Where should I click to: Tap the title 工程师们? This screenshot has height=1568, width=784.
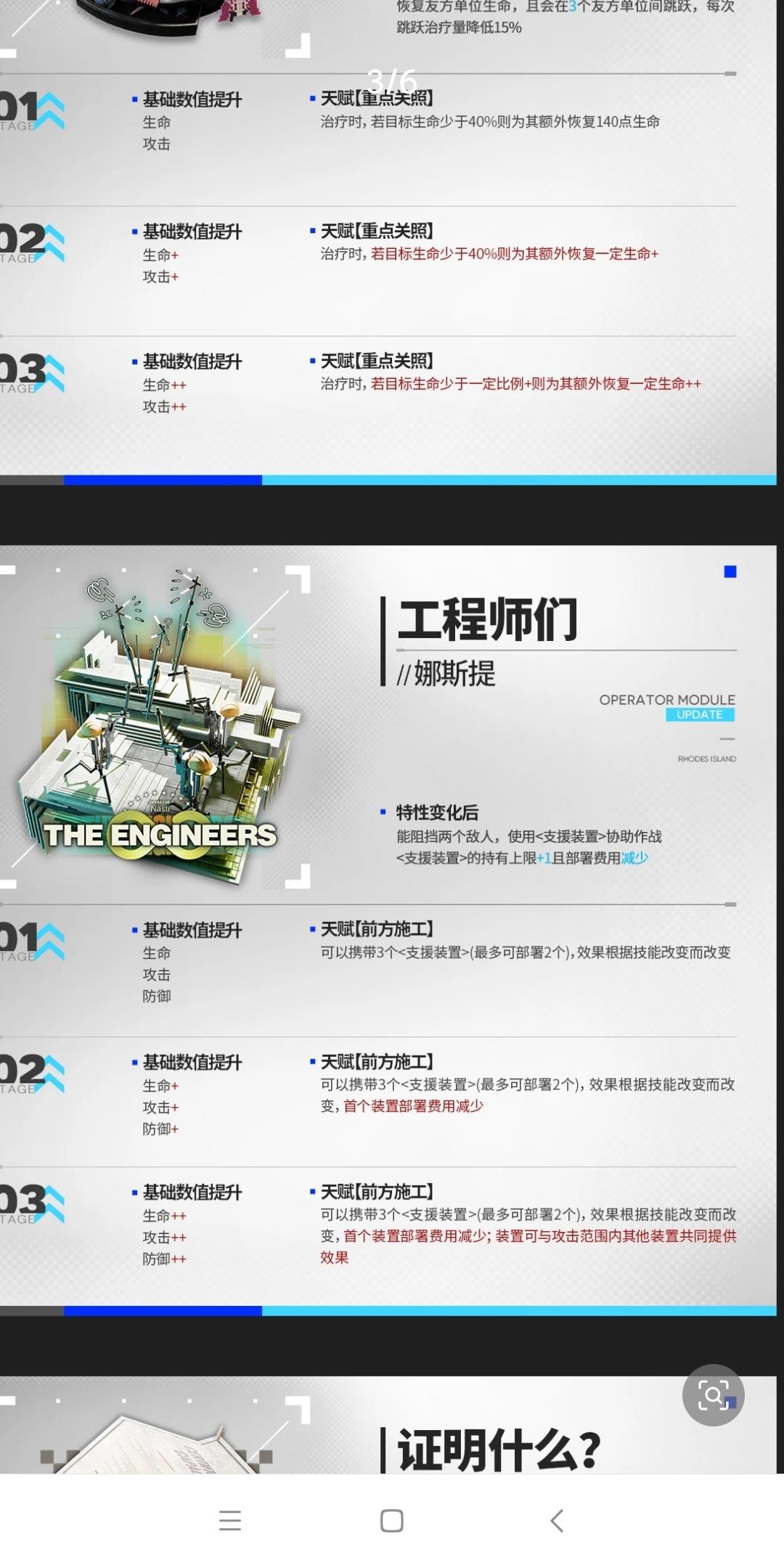point(488,619)
